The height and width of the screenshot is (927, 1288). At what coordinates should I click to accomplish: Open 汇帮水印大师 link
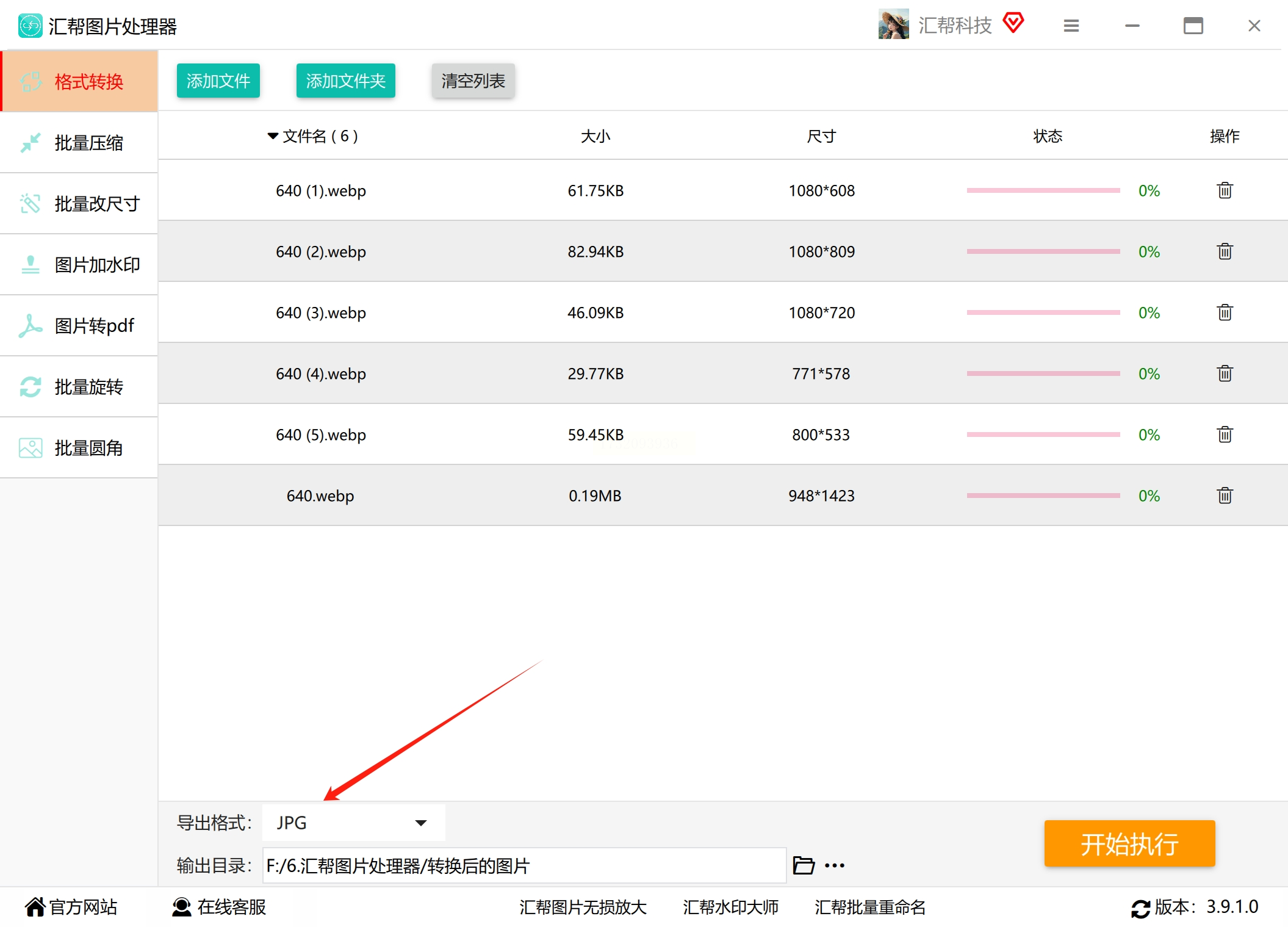[x=730, y=907]
